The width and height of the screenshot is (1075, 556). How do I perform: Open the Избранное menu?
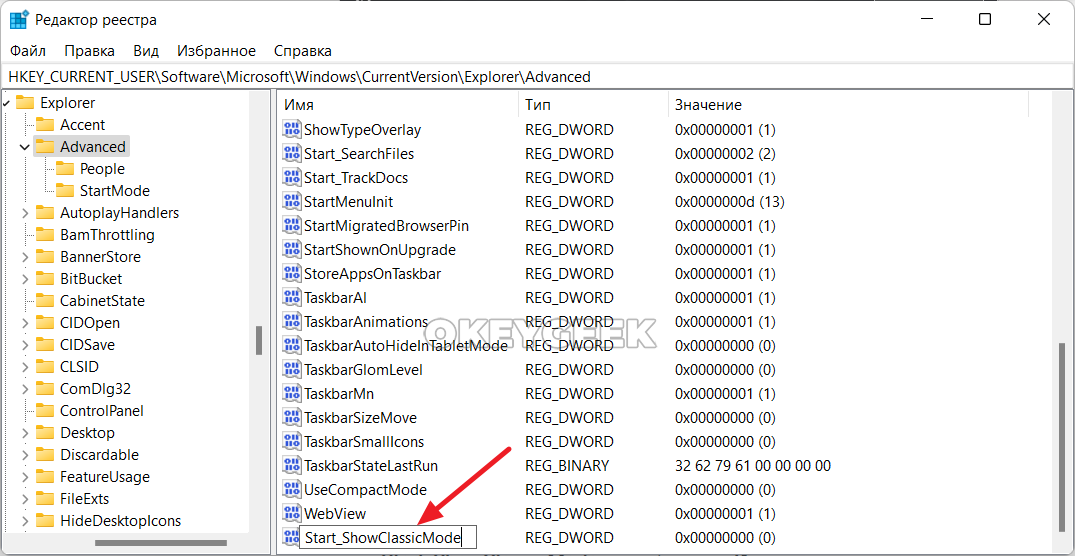tap(216, 50)
